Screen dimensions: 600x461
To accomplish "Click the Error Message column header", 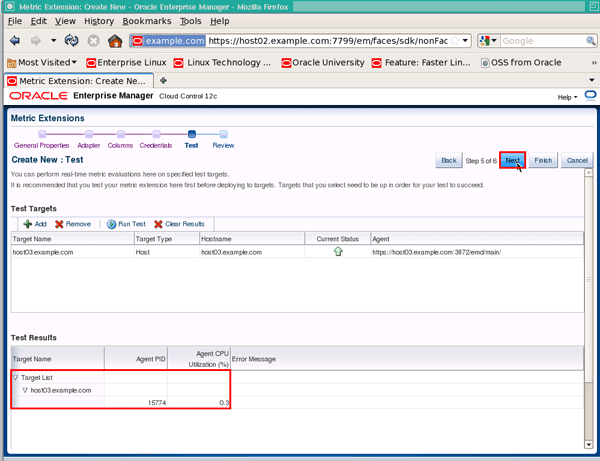I will tap(407, 359).
